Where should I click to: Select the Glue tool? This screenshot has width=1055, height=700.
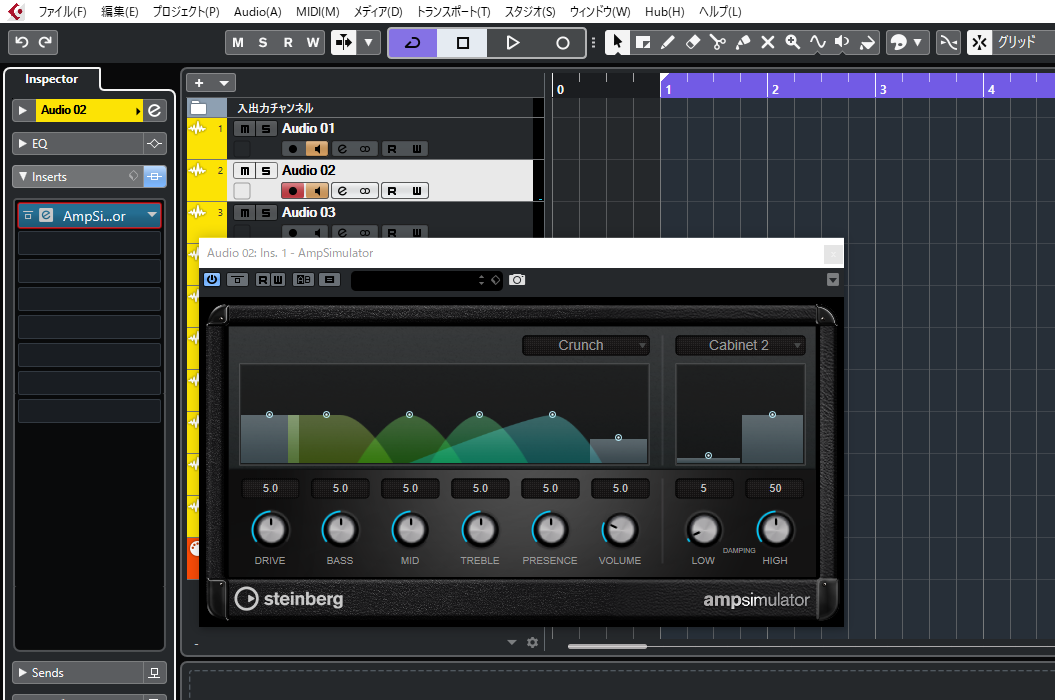click(x=743, y=42)
